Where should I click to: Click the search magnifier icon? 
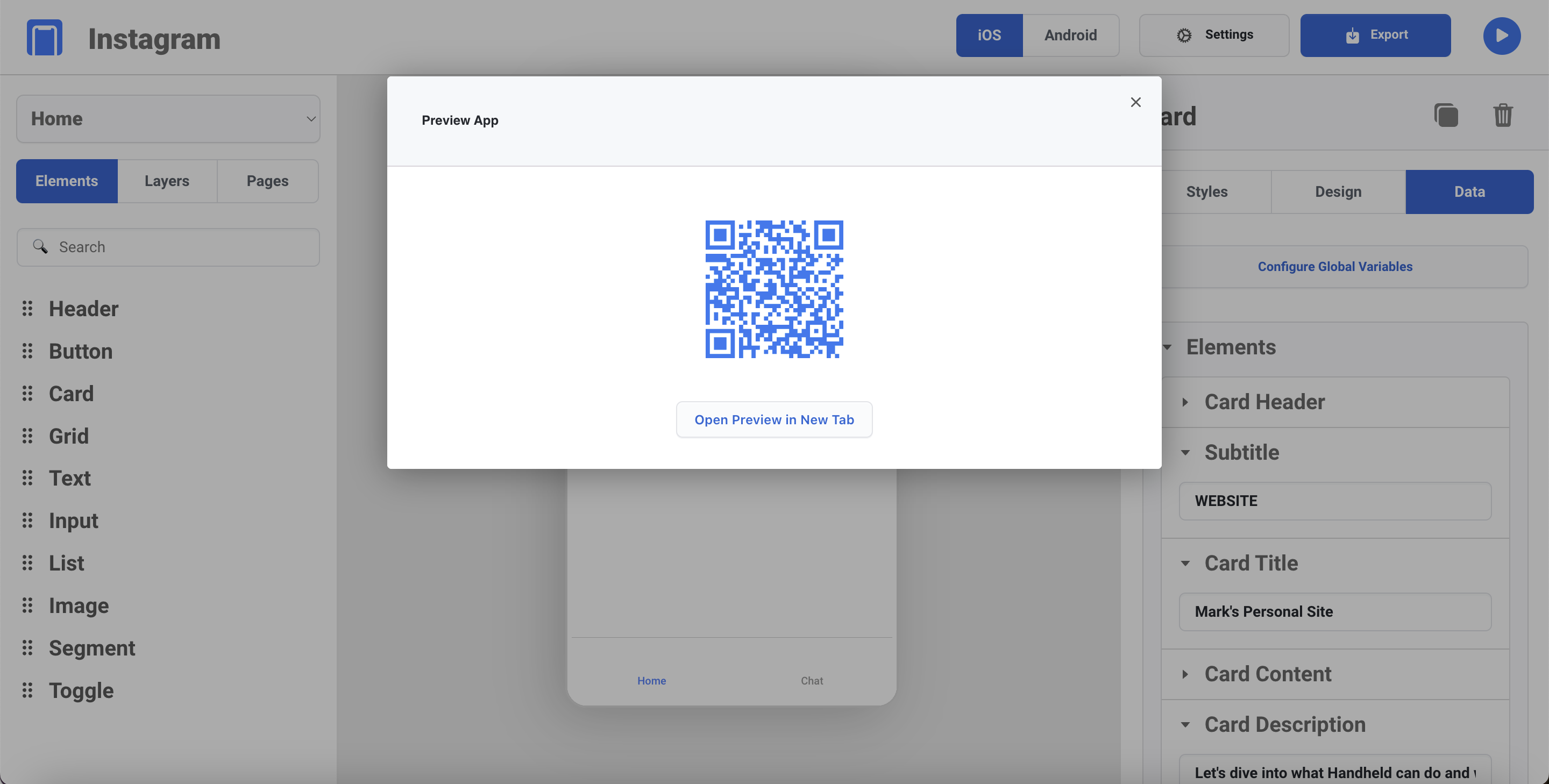(40, 246)
